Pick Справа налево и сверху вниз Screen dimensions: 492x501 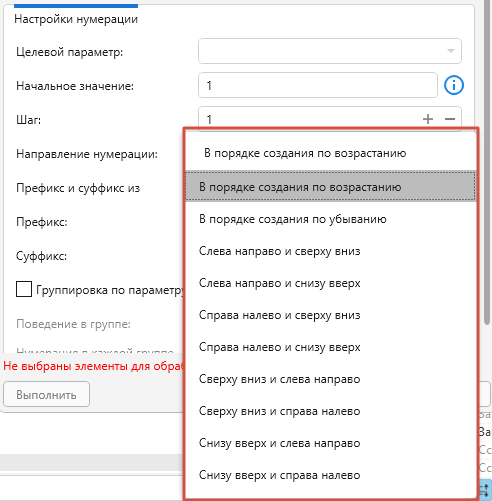pos(330,315)
